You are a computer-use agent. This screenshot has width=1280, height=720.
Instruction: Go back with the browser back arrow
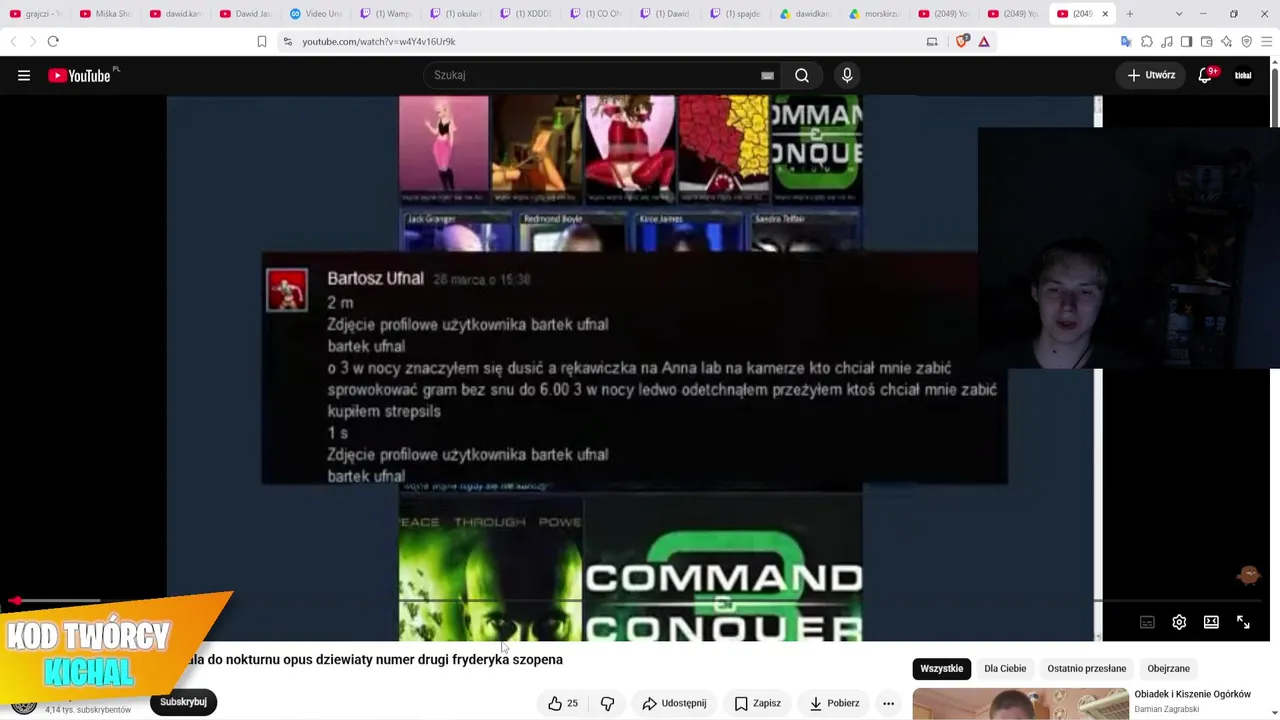click(13, 41)
